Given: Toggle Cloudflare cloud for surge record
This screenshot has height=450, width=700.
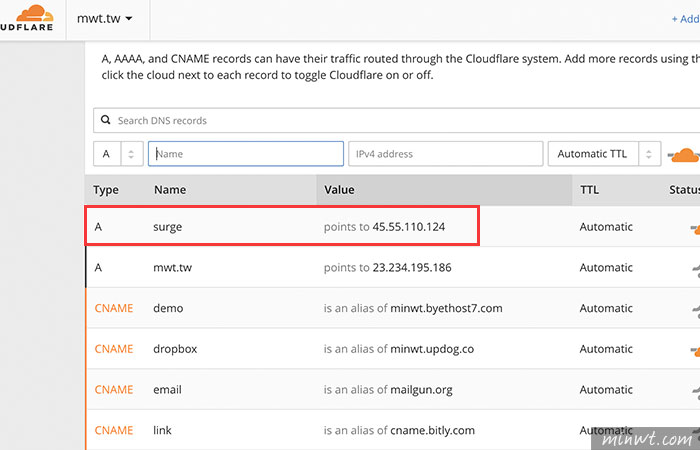Looking at the screenshot, I should (x=695, y=228).
